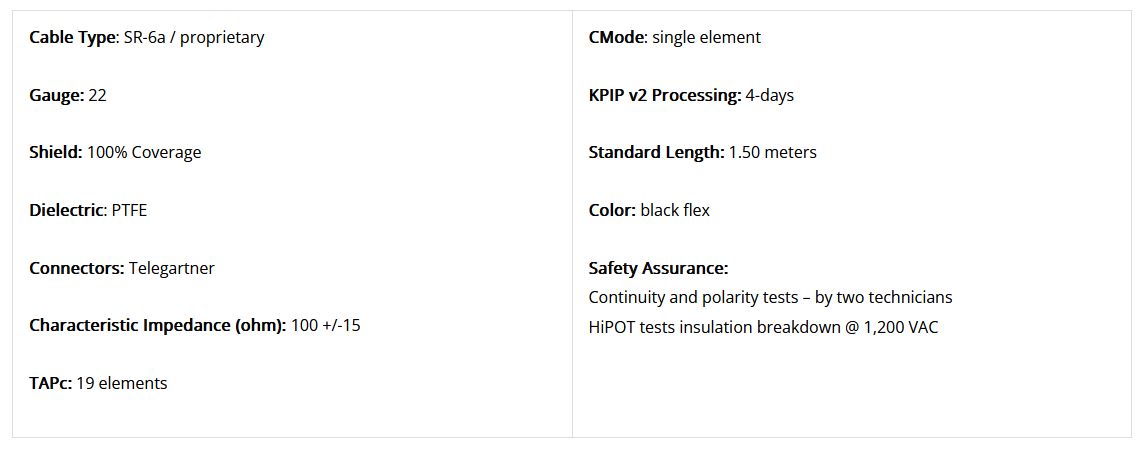The image size is (1147, 459).
Task: Select the SR-6a / proprietary text
Action: click(x=192, y=37)
